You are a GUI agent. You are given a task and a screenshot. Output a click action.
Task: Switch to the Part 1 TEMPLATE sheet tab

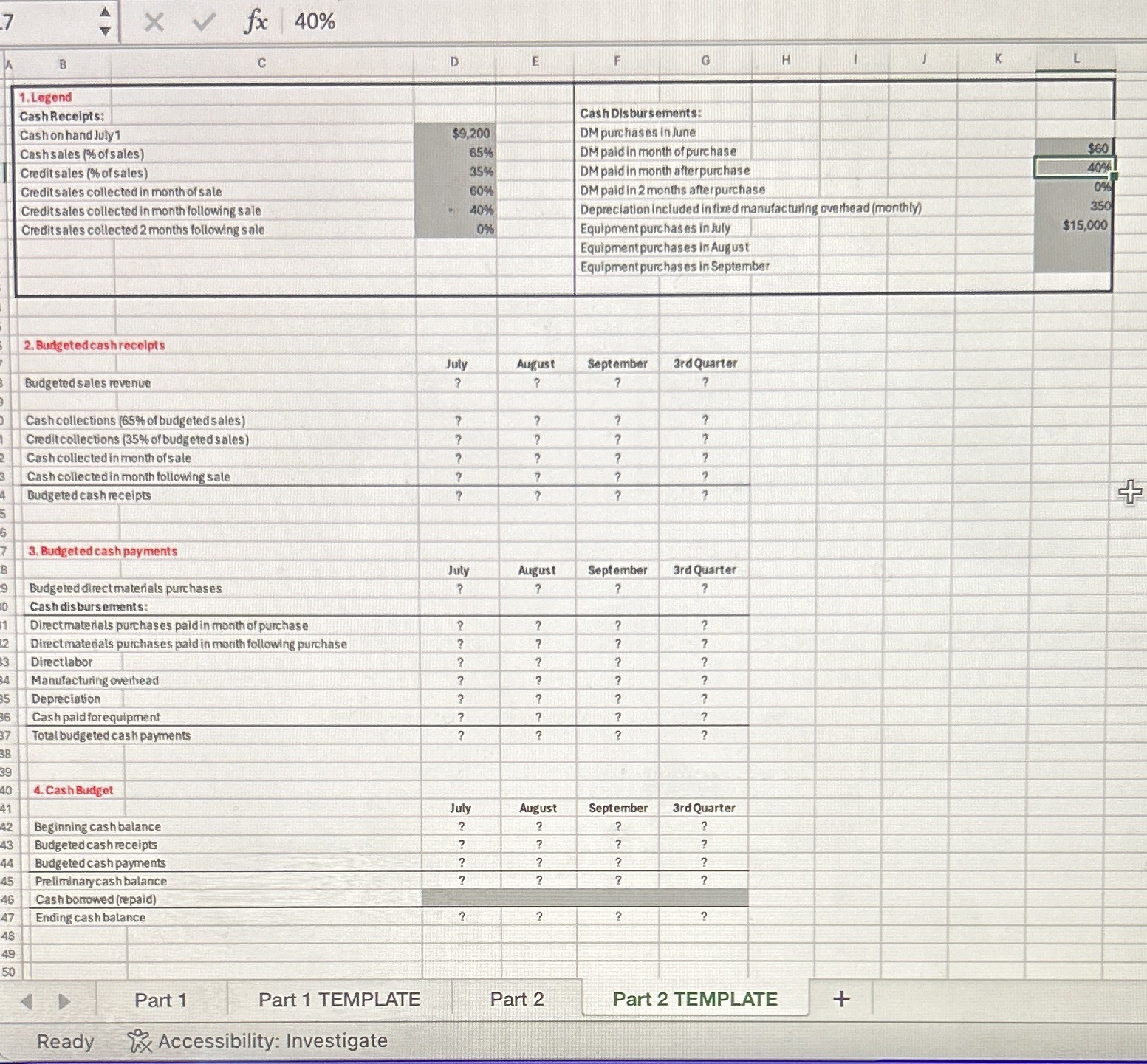(339, 1000)
